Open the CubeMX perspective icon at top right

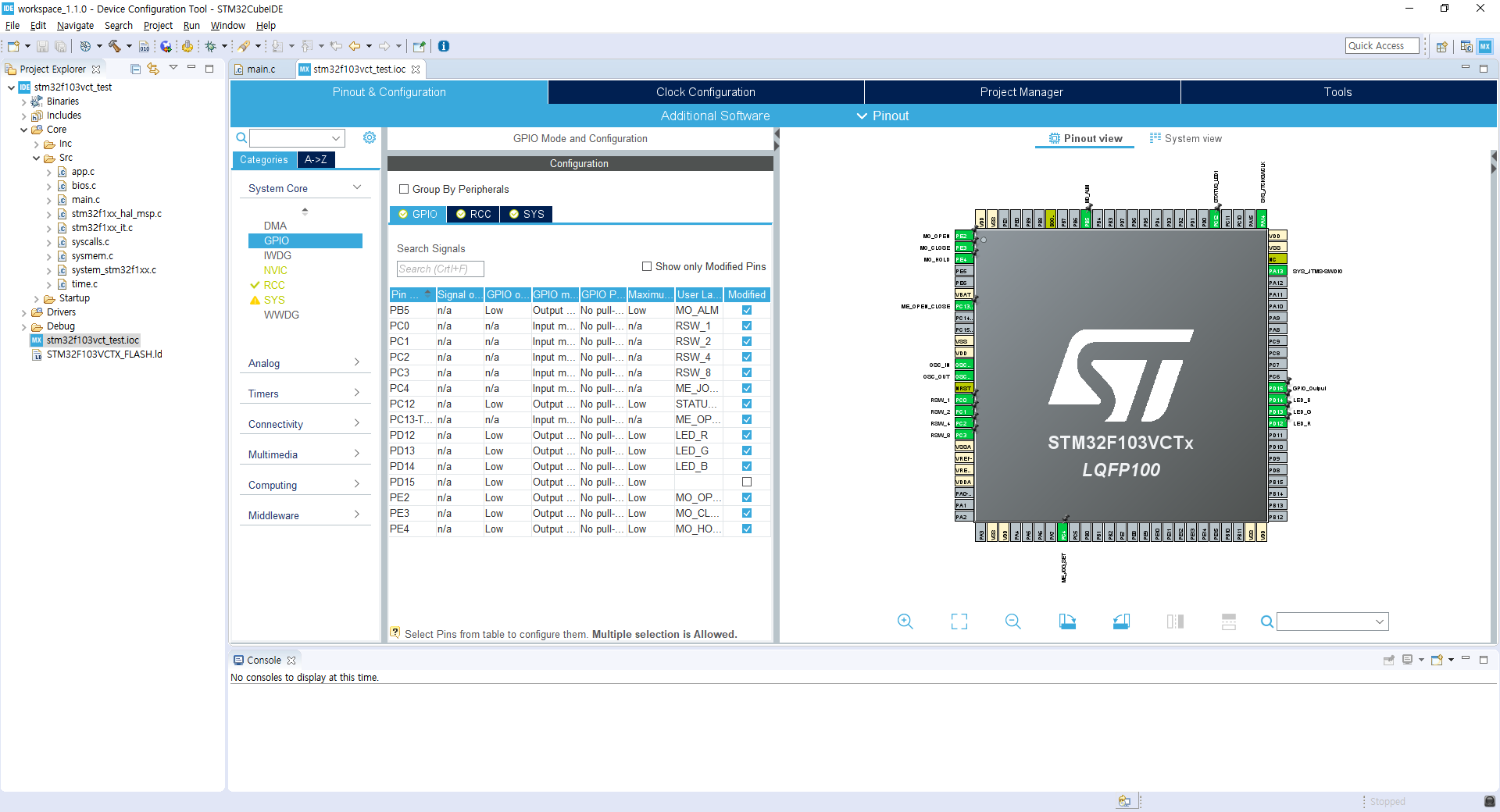pos(1485,46)
